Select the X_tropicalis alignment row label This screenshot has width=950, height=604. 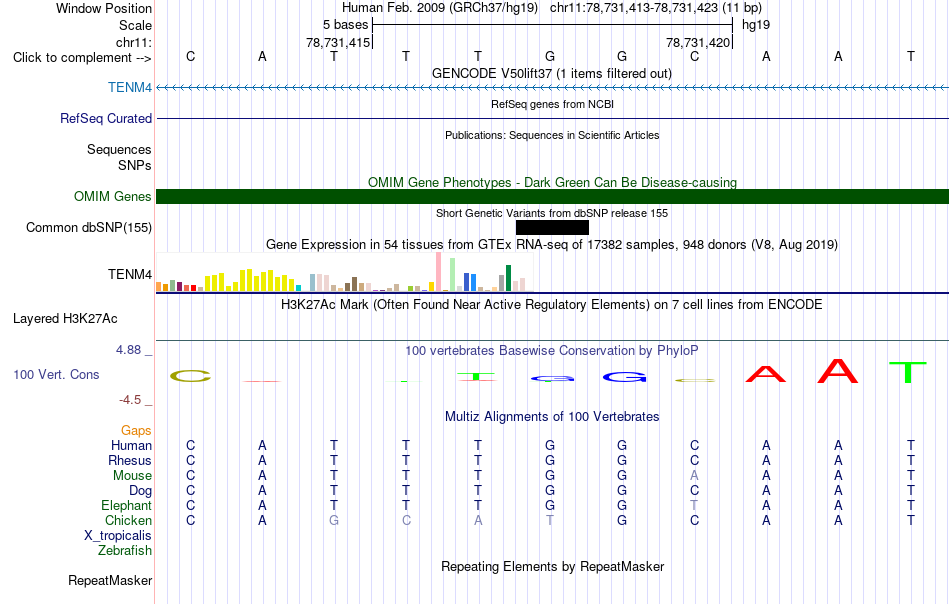(118, 536)
